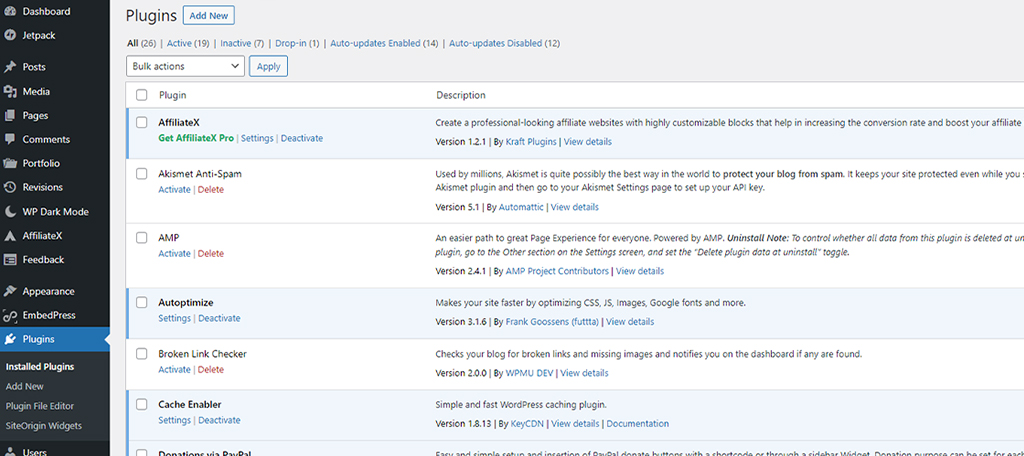Show Auto-updates Enabled (14) plugins
The width and height of the screenshot is (1024, 456).
384,43
